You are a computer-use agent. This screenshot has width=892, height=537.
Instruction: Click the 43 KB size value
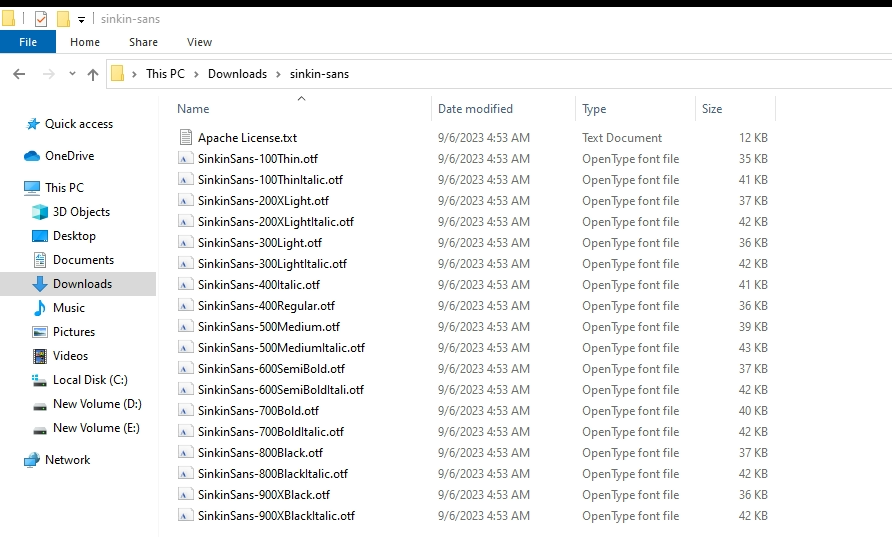tap(753, 348)
